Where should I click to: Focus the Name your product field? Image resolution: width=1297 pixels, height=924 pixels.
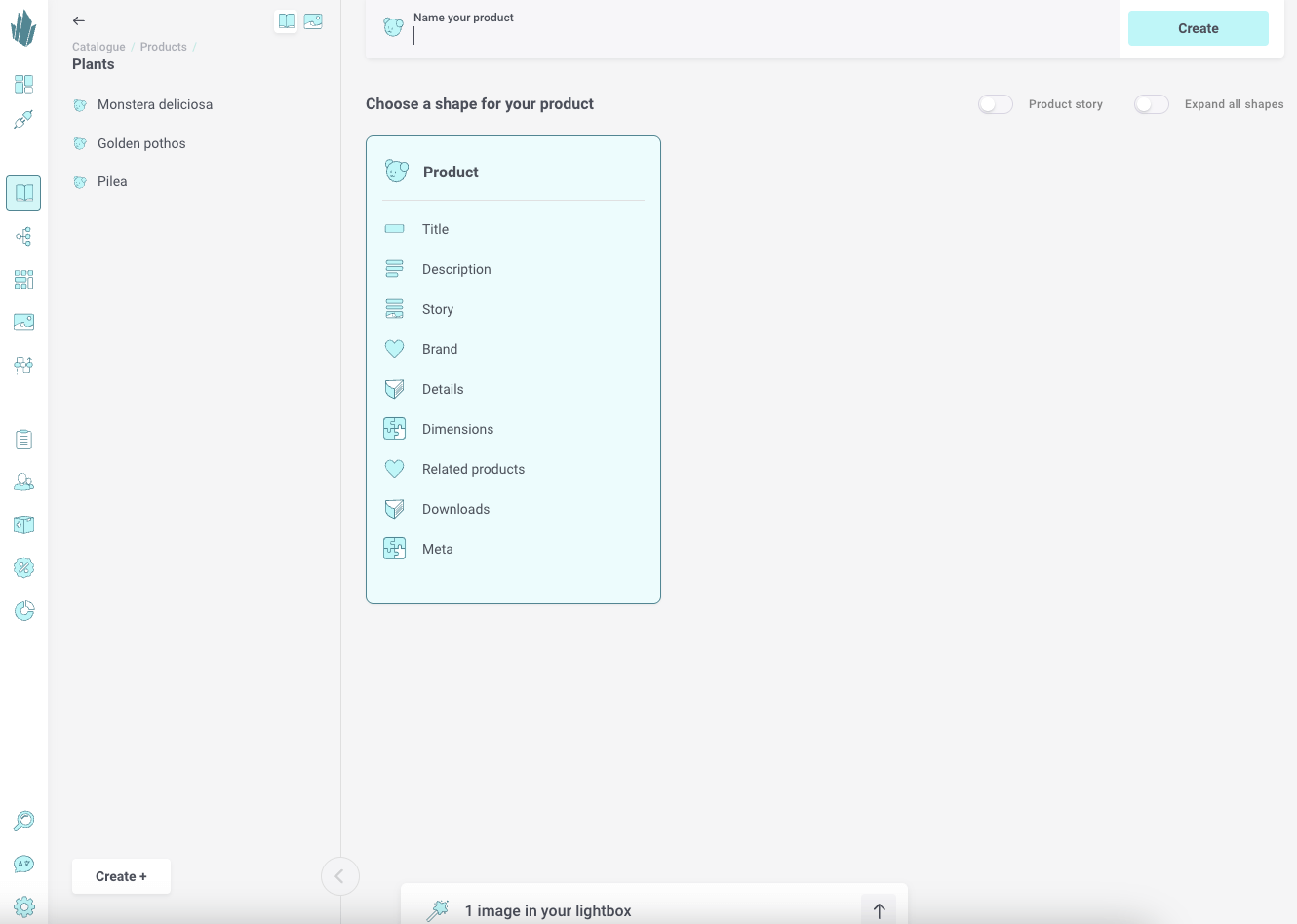(x=761, y=36)
